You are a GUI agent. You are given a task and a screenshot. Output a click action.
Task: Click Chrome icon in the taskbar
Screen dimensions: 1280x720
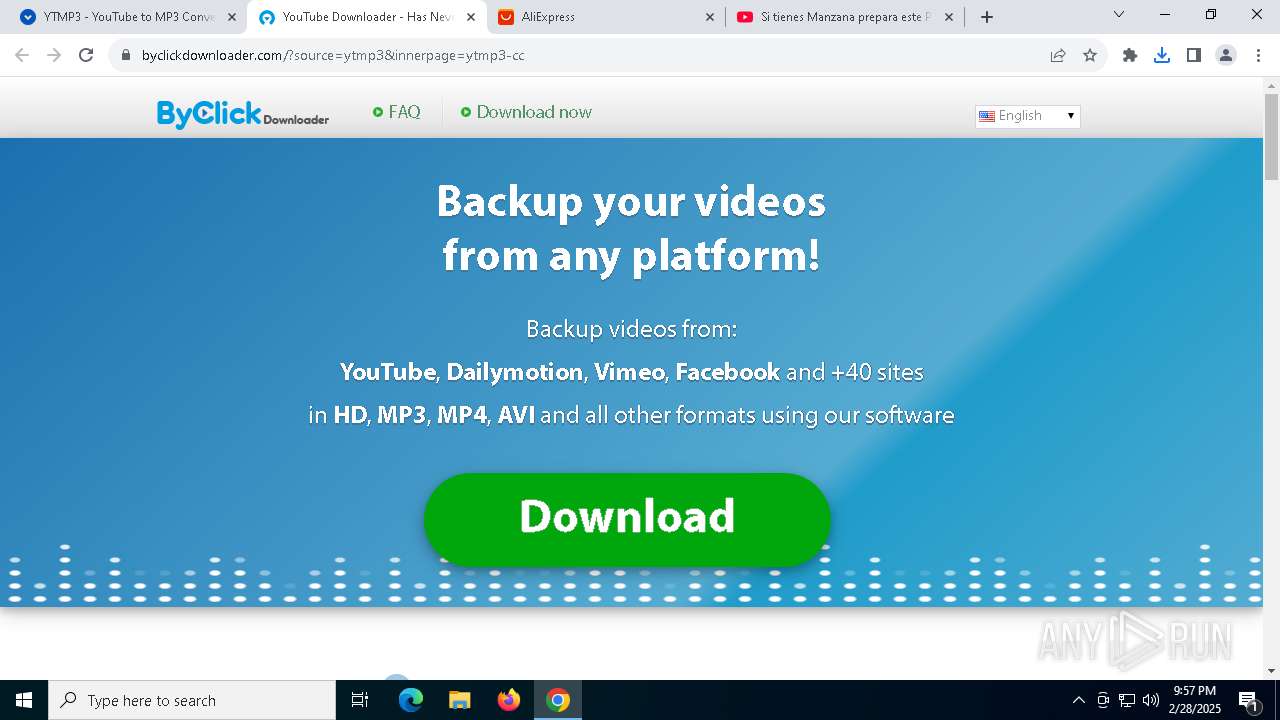pyautogui.click(x=558, y=700)
